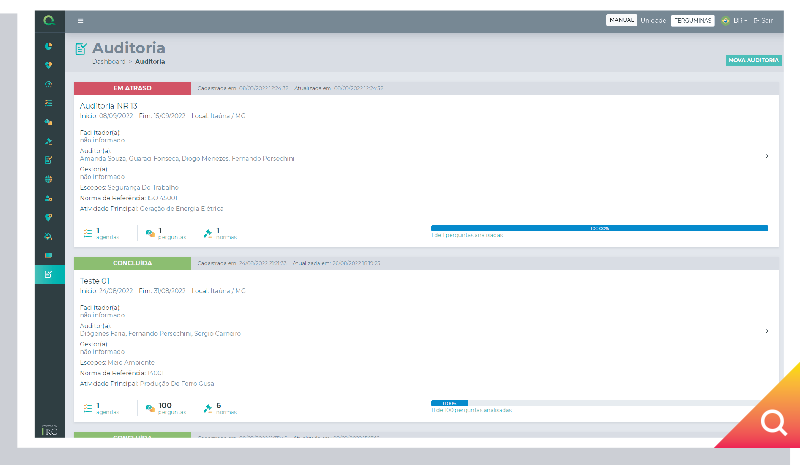This screenshot has height=465, width=800.
Task: Click the Sair logout link
Action: [765, 20]
